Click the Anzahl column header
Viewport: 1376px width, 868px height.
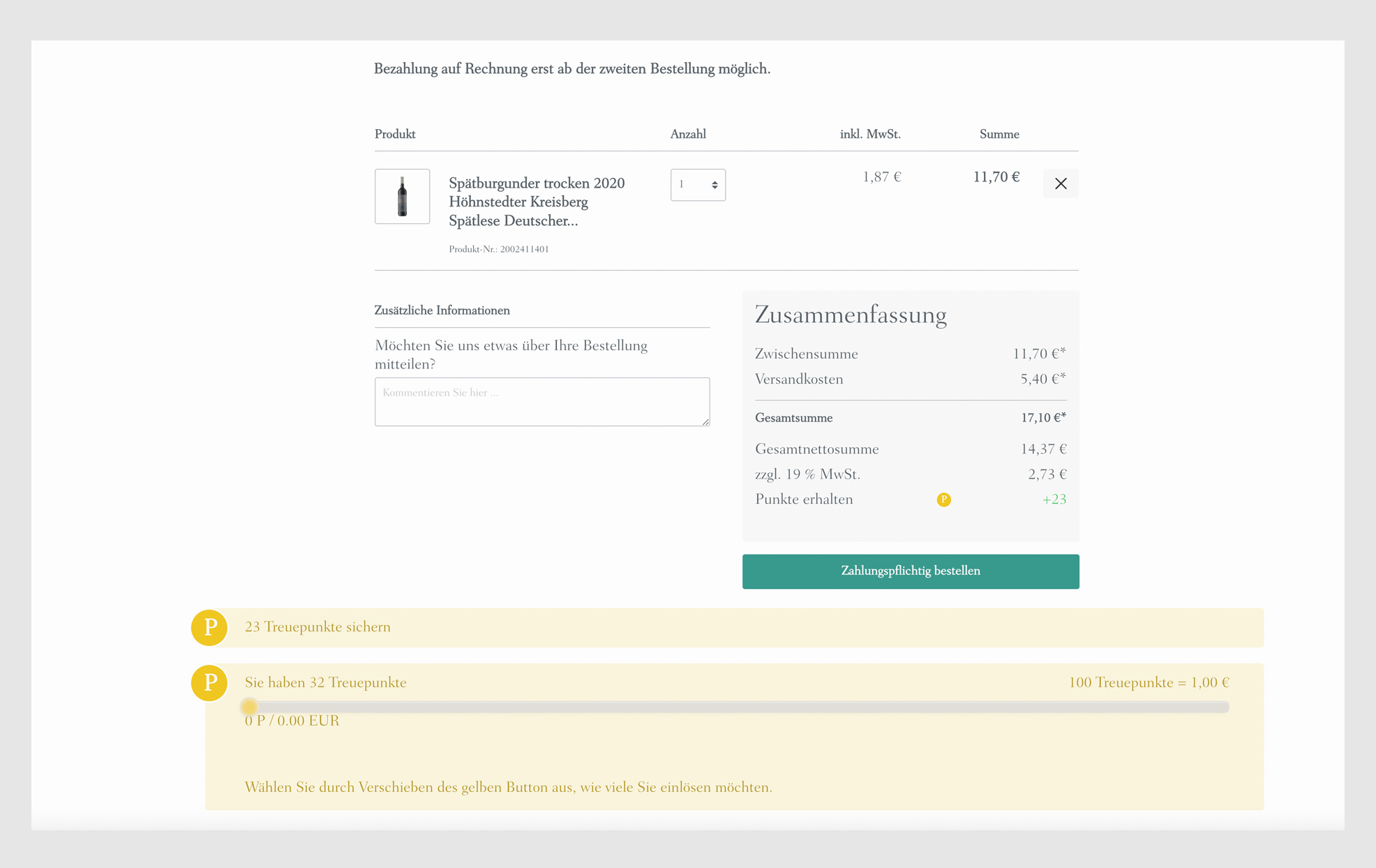pyautogui.click(x=688, y=134)
